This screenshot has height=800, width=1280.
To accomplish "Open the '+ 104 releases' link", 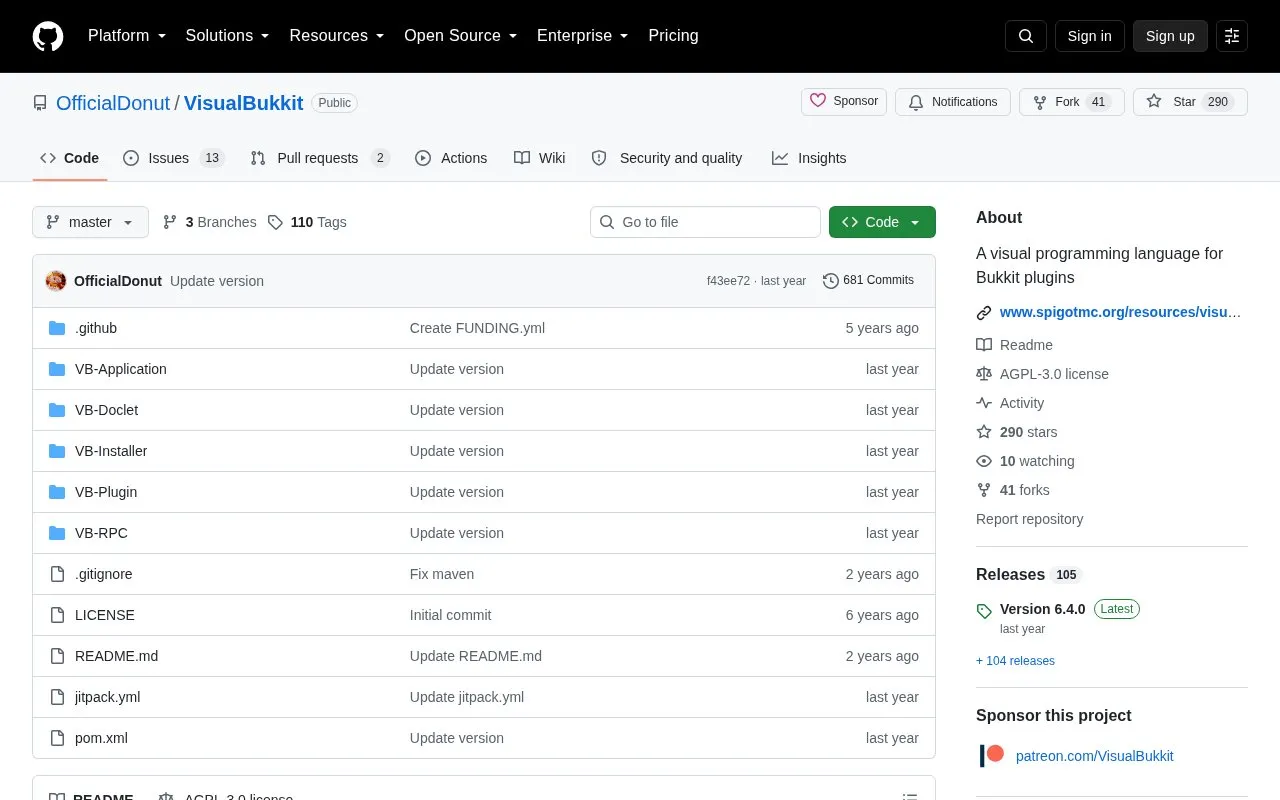I will (x=1015, y=661).
